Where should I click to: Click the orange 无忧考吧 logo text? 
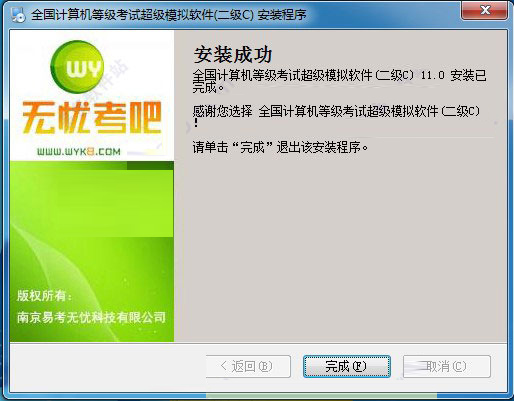tap(92, 118)
